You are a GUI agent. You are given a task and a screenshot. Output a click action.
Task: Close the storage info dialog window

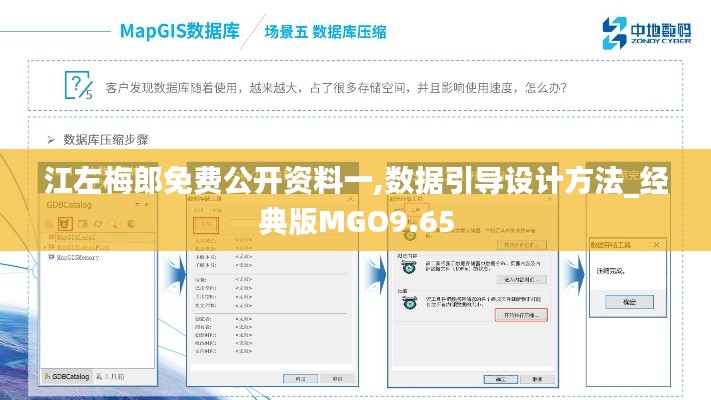pos(350,199)
